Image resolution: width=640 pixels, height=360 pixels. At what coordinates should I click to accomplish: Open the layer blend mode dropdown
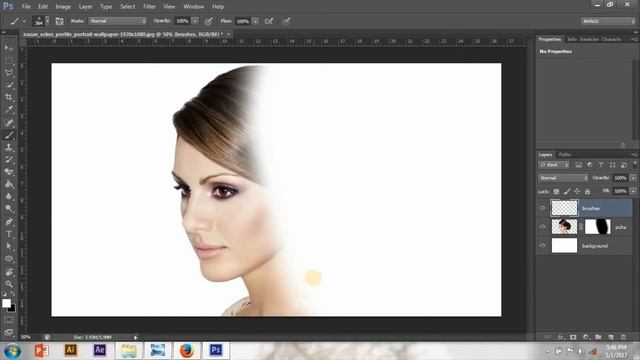(563, 178)
